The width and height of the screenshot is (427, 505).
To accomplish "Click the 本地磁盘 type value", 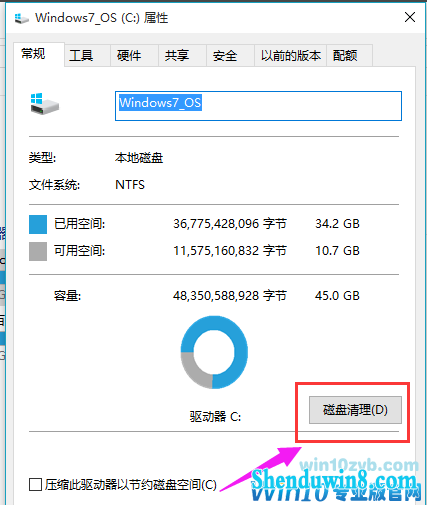I will [x=139, y=157].
